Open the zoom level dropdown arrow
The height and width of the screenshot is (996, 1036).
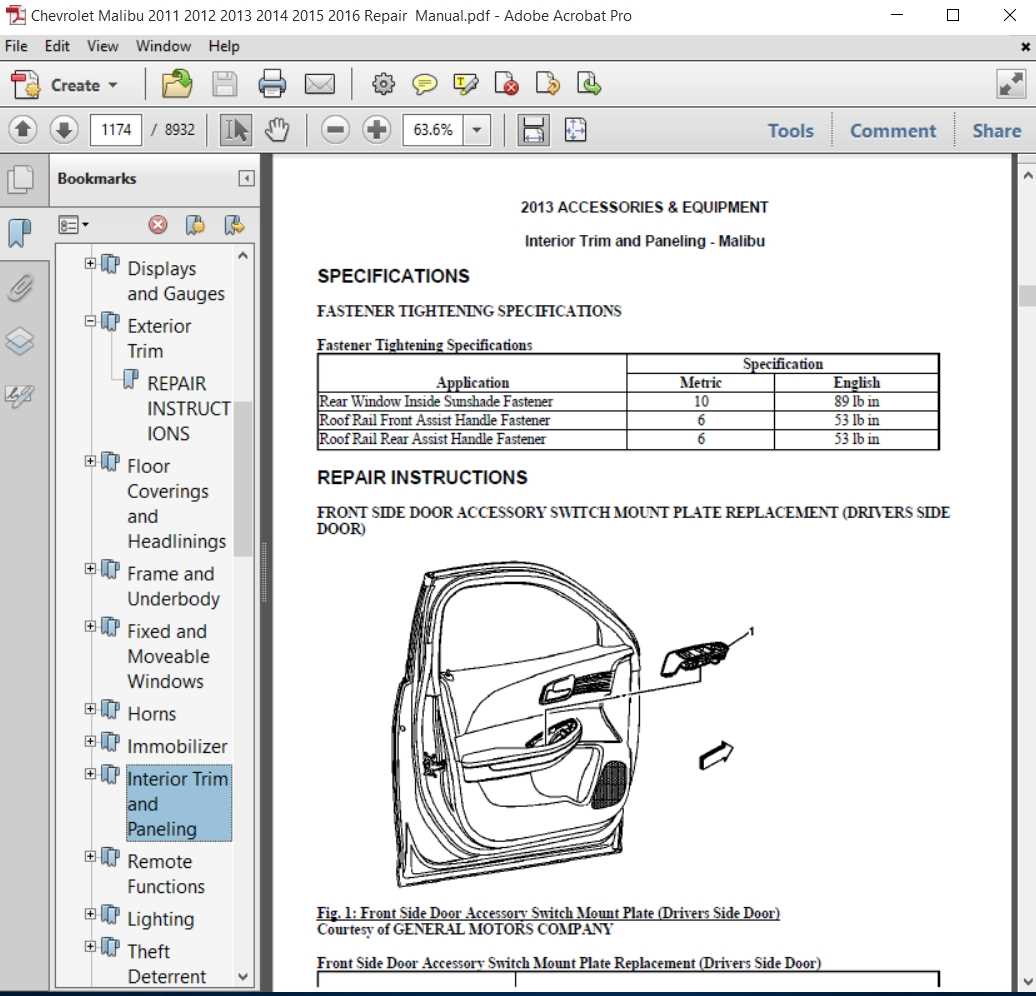coord(477,130)
